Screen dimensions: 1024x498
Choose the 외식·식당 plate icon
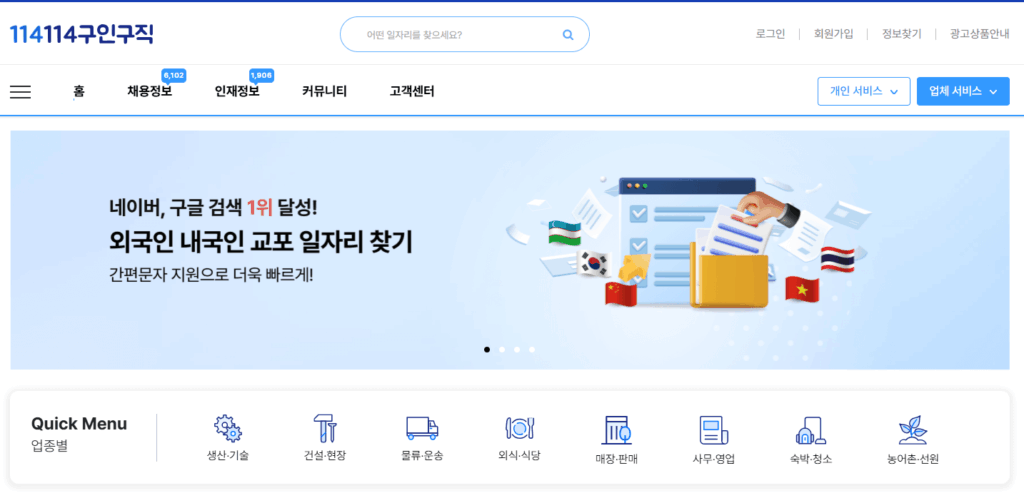tap(520, 428)
